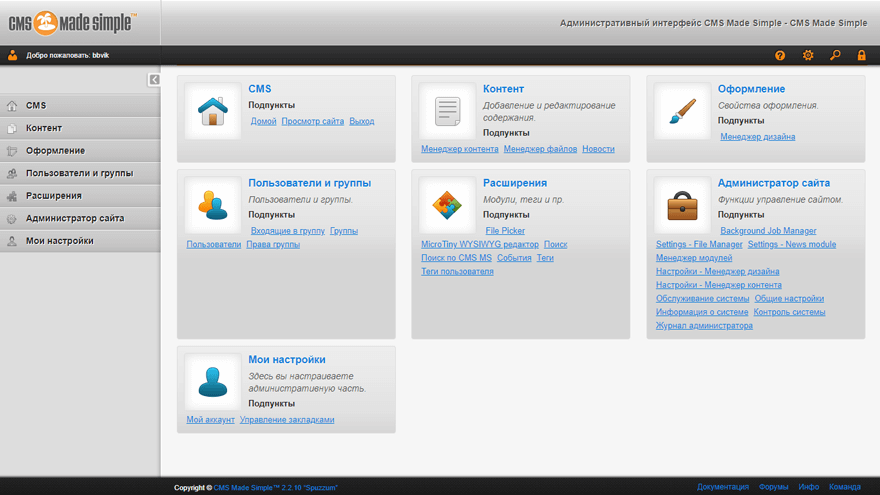The image size is (880, 495).
Task: Select Мои настройки in the sidebar
Action: click(60, 241)
